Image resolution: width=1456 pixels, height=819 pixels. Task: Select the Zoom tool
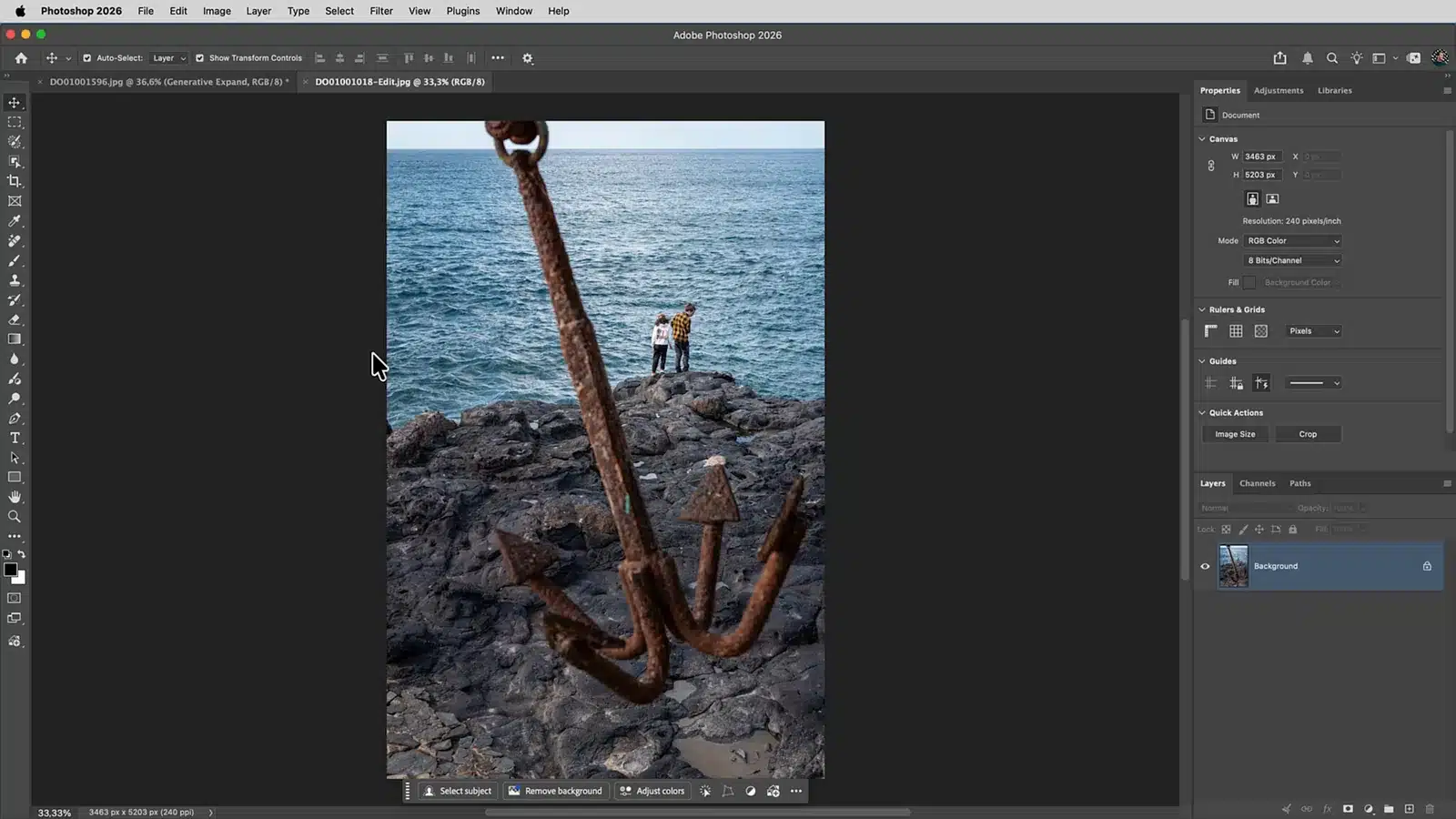click(x=15, y=517)
